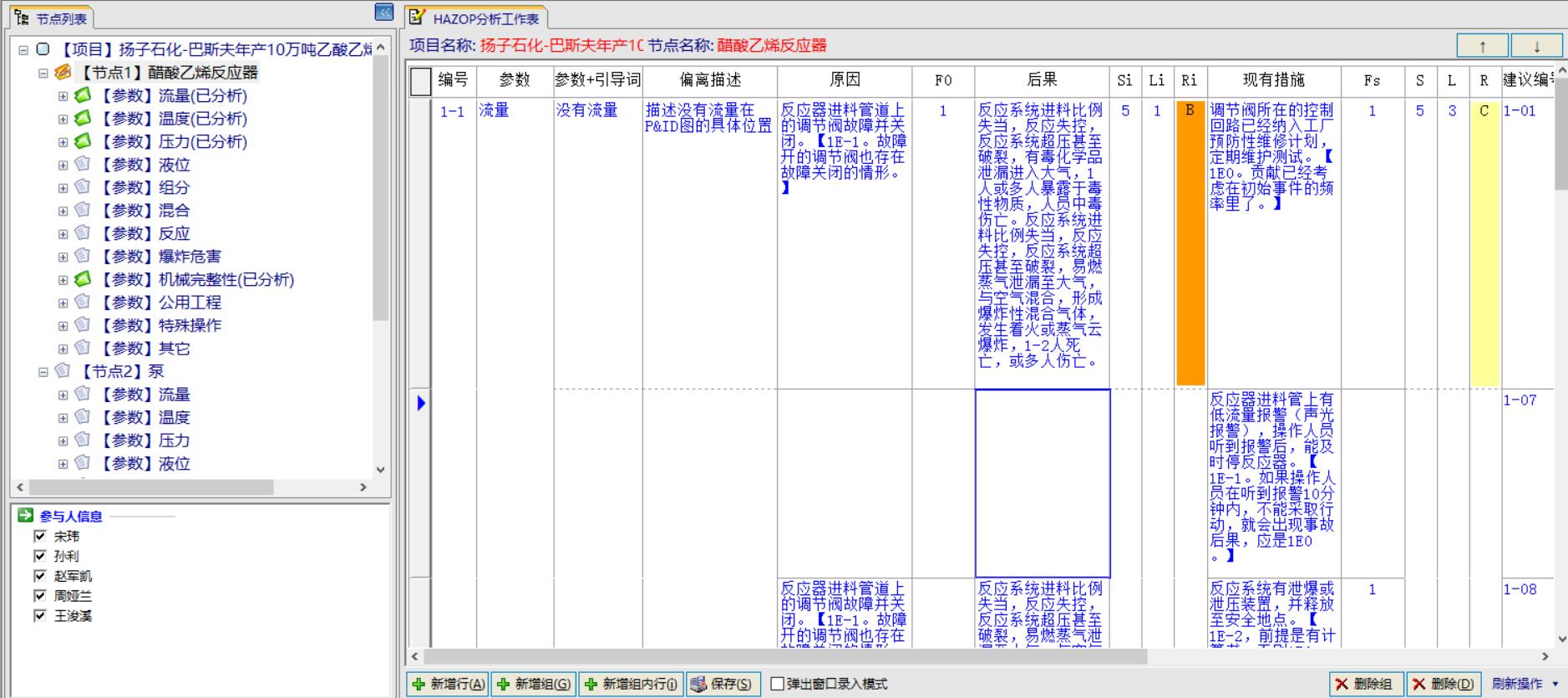Image resolution: width=1568 pixels, height=698 pixels.
Task: Click the table horizontal scrollbar thumb
Action: 785,657
